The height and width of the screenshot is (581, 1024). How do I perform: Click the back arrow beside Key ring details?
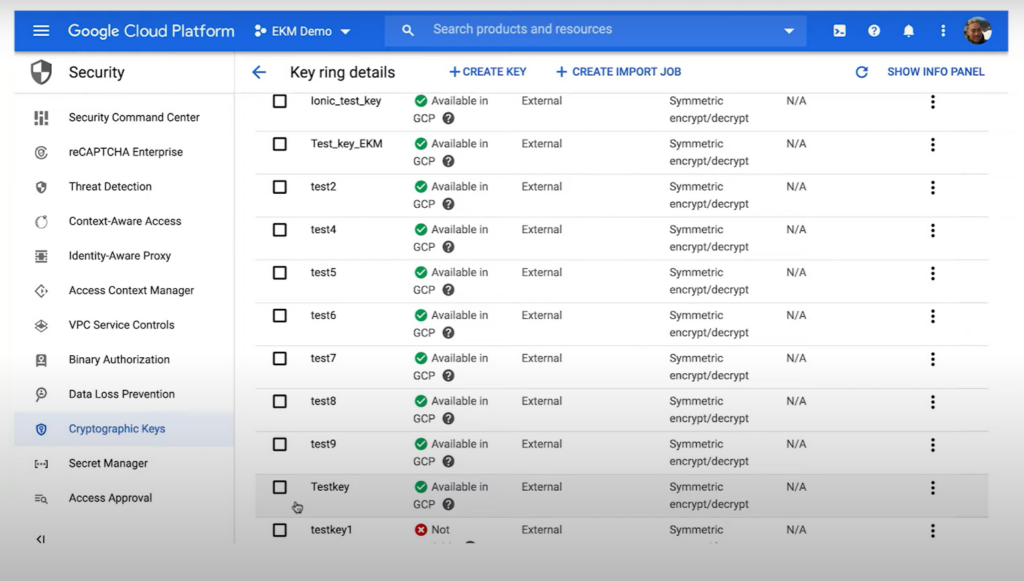259,72
